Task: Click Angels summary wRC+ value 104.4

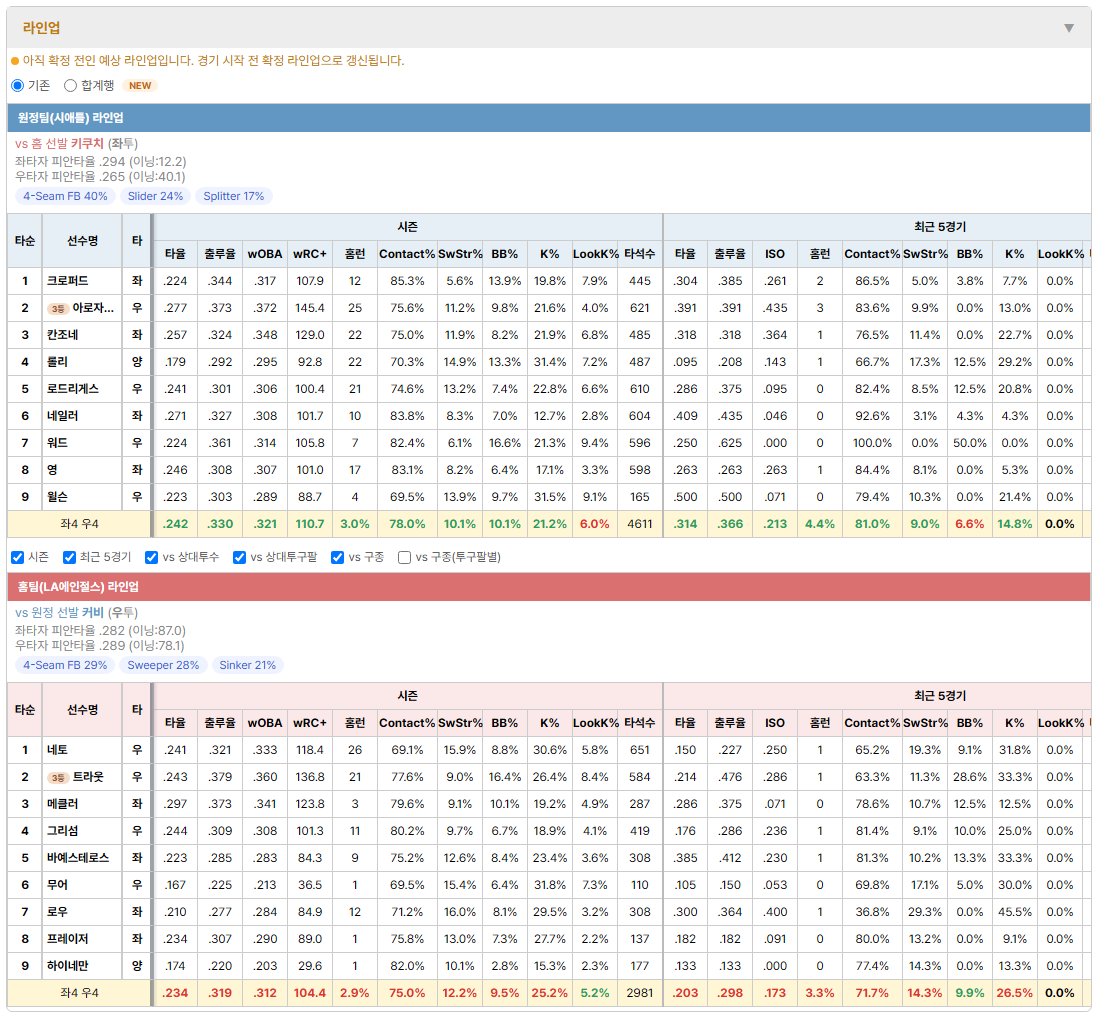Action: (310, 993)
